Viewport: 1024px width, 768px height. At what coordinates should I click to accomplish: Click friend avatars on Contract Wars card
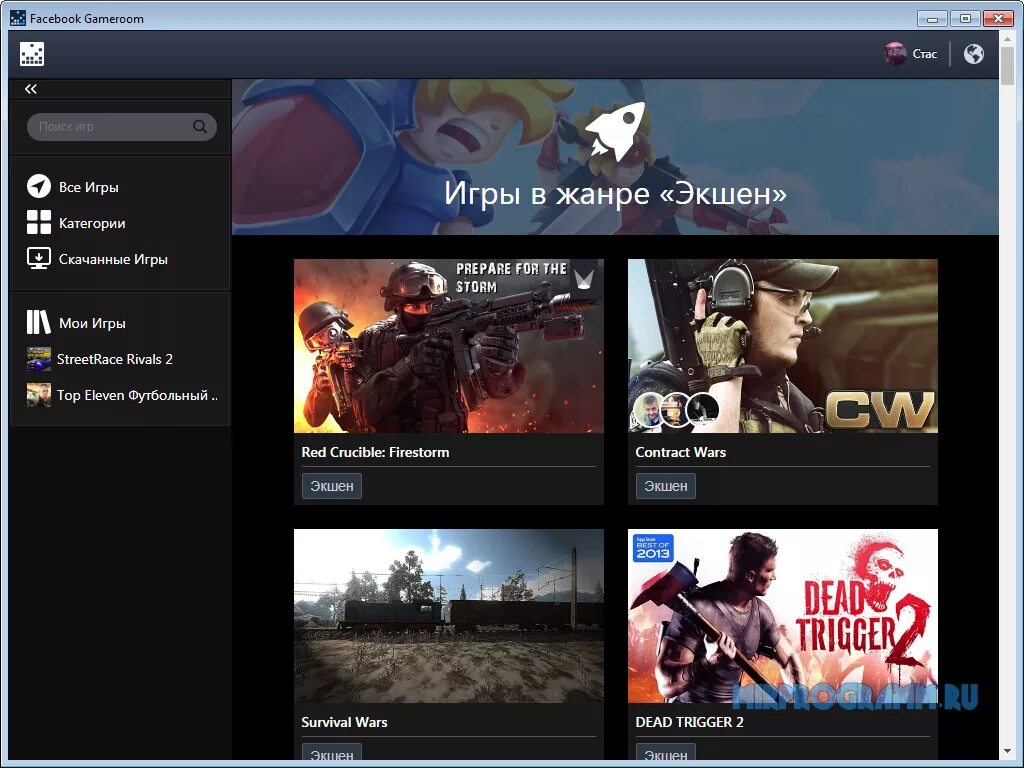[676, 409]
